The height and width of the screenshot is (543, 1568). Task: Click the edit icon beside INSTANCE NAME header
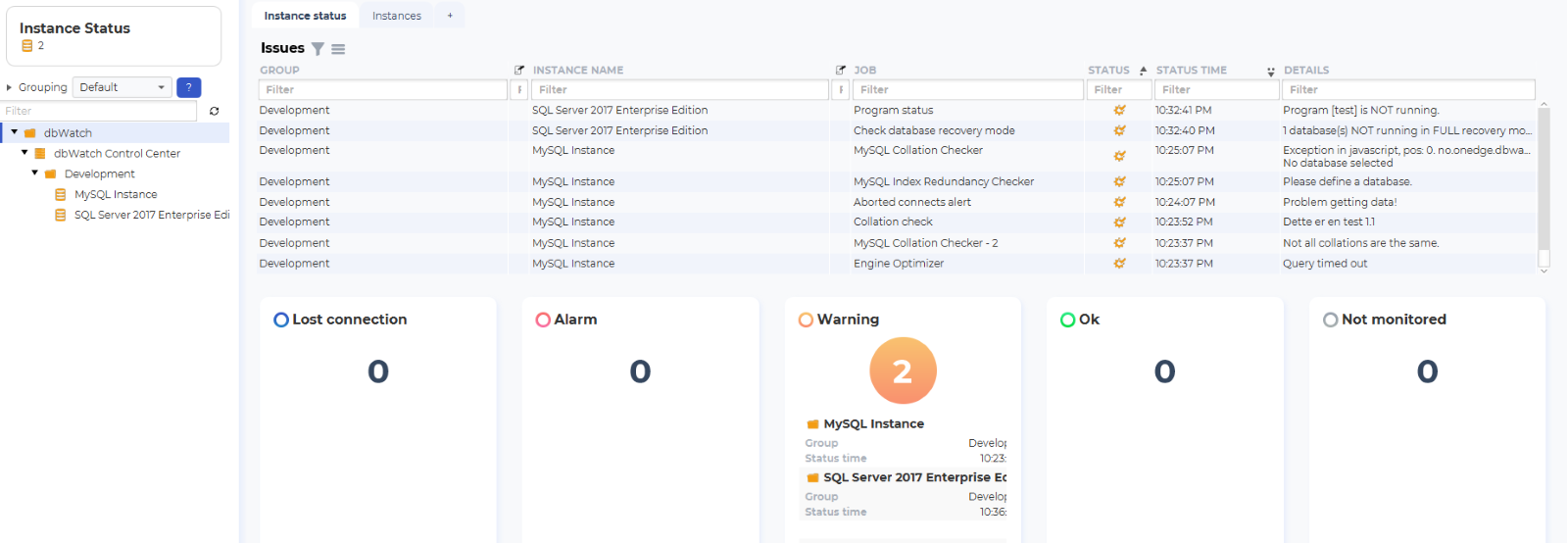tap(841, 70)
